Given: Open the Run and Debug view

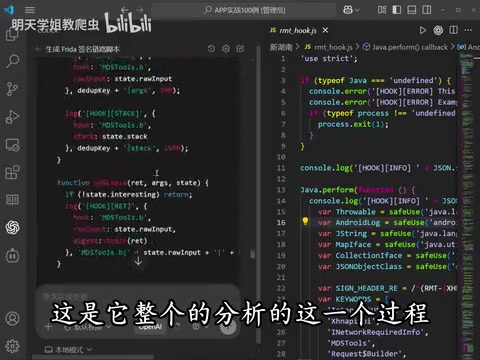Looking at the screenshot, I should tap(13, 117).
